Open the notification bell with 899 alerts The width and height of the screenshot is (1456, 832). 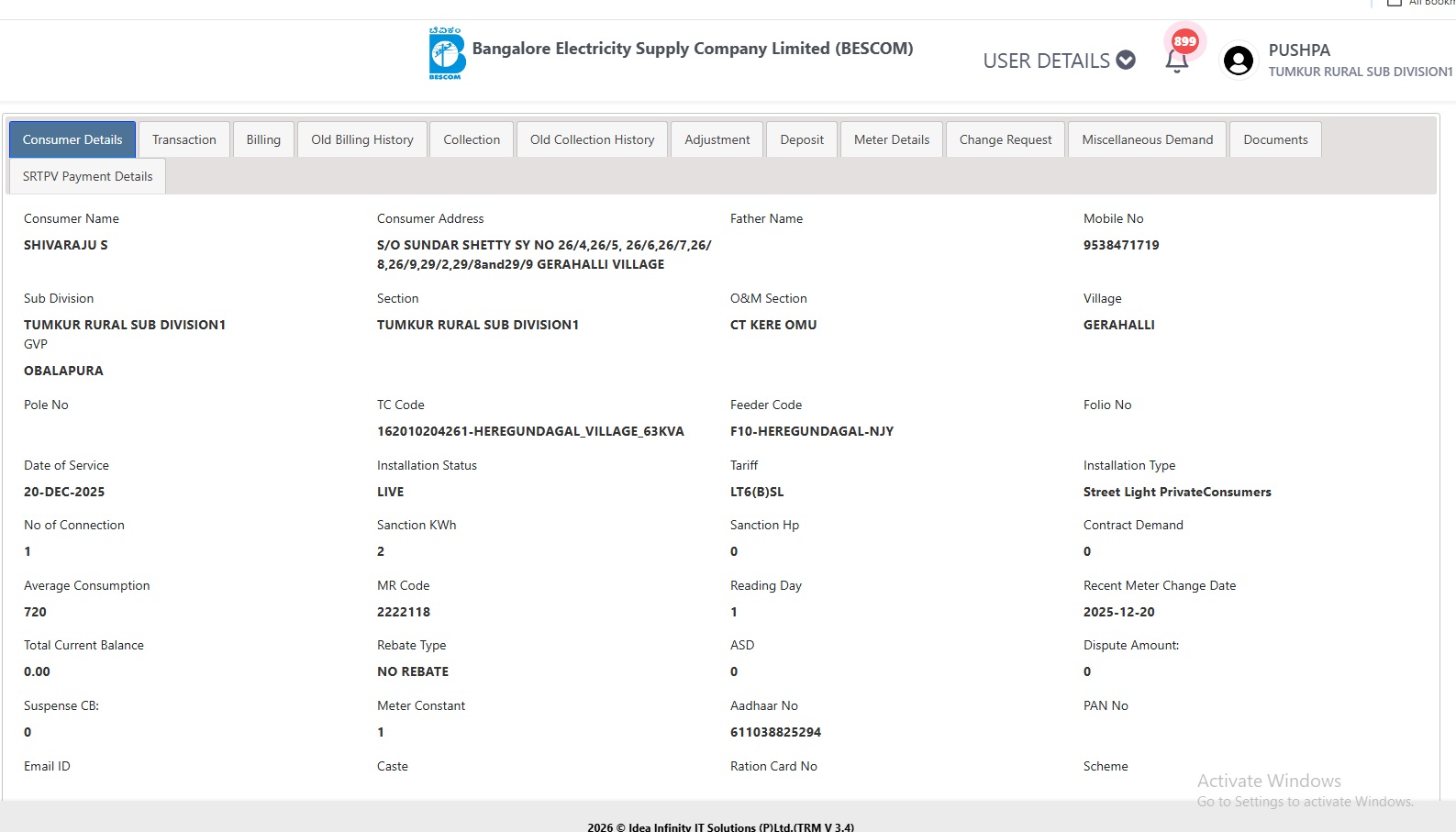pyautogui.click(x=1177, y=61)
